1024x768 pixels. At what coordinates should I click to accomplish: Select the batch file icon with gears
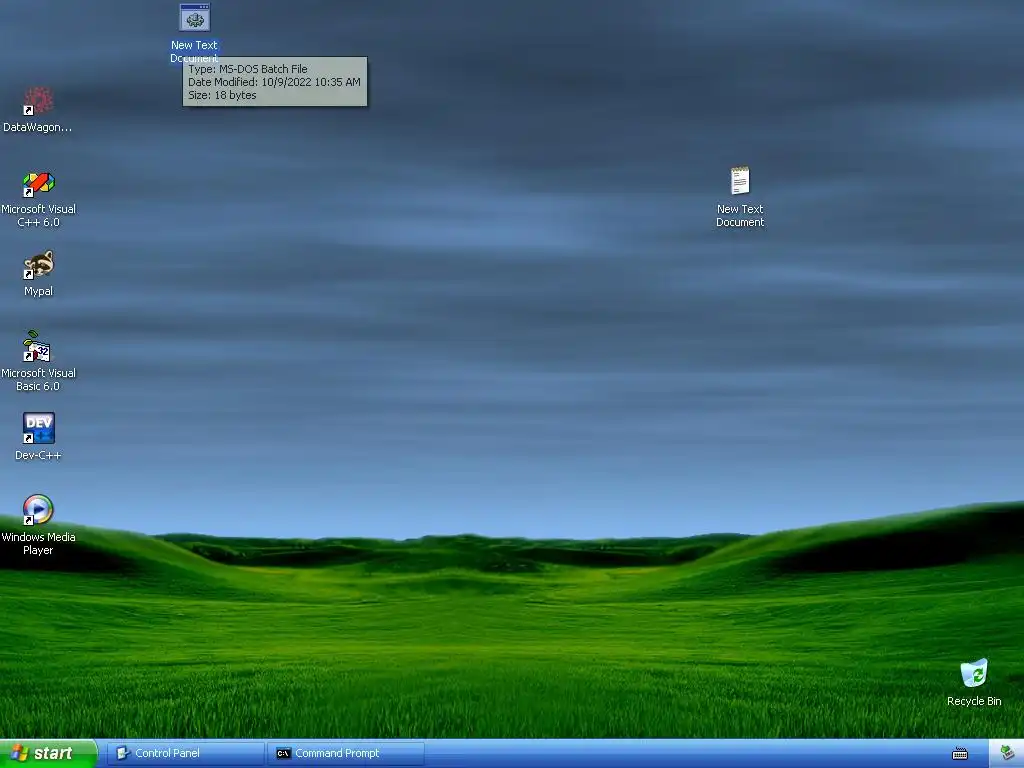(195, 18)
